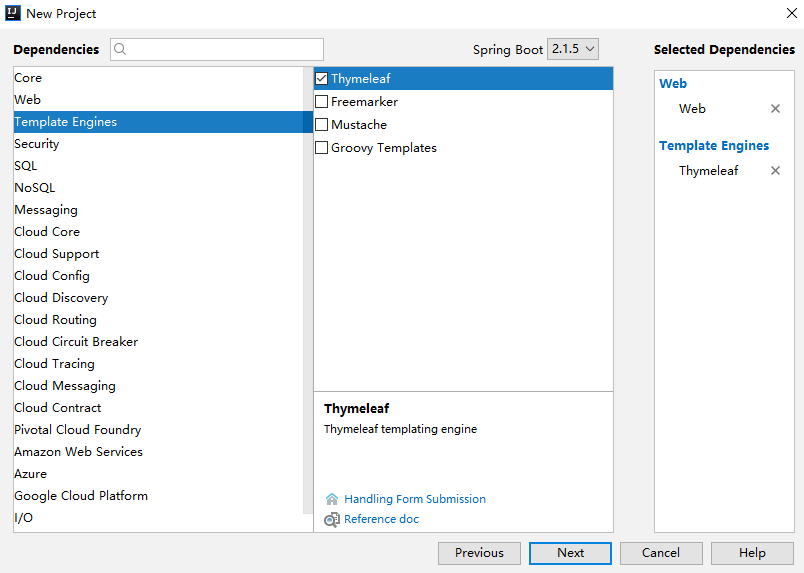Image resolution: width=804 pixels, height=573 pixels.
Task: Open the Cloud Config category
Action: tap(52, 276)
